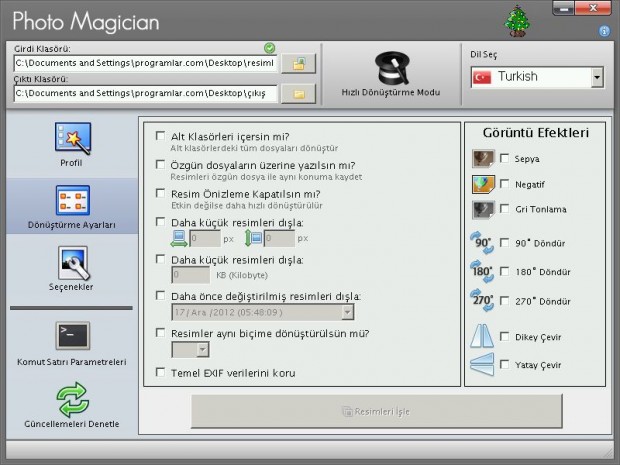Screen dimensions: 620x465
Task: Click Güncellemeleri Denetle green arrows icon
Action: (x=72, y=399)
